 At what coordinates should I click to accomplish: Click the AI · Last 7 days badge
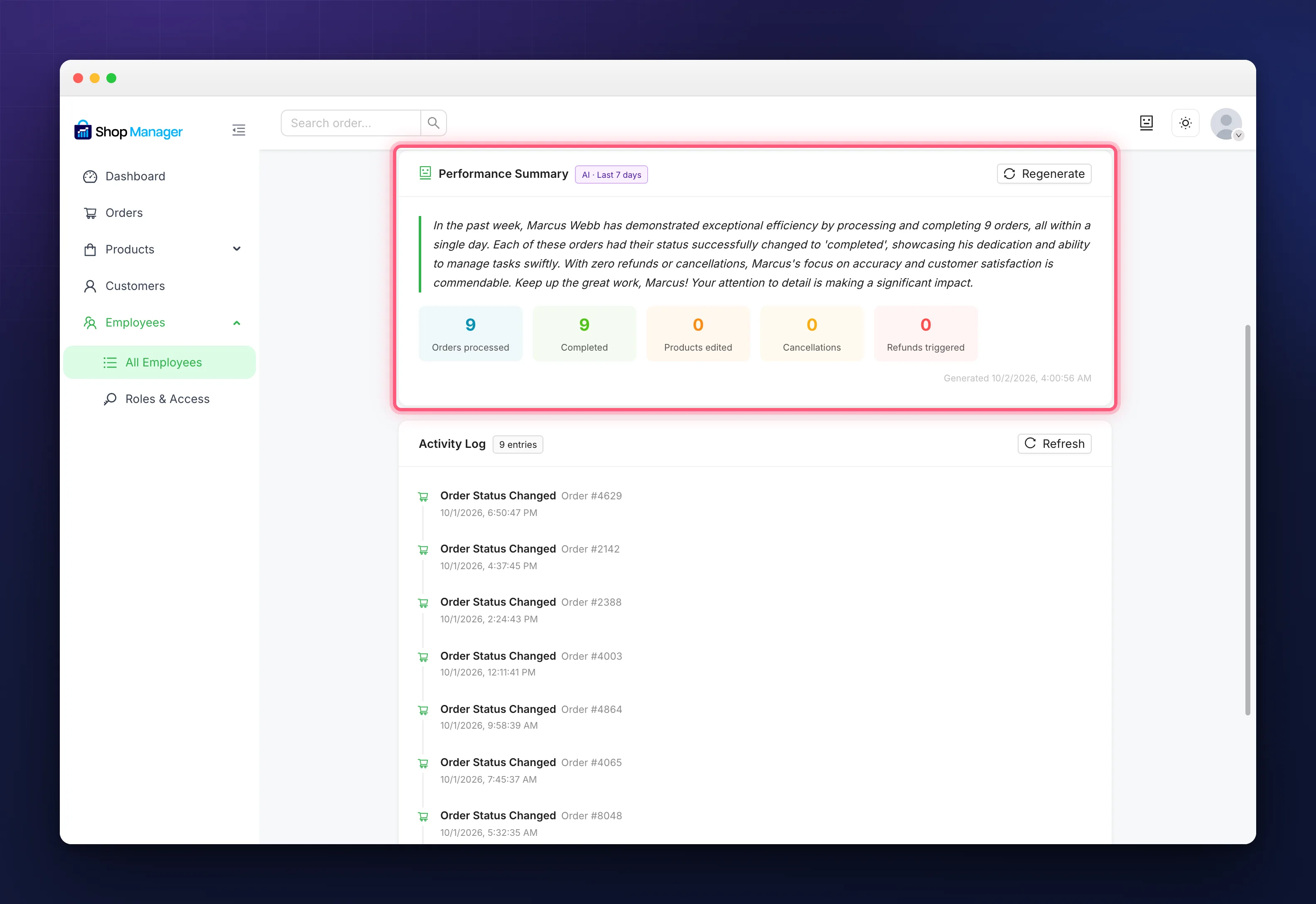tap(611, 174)
